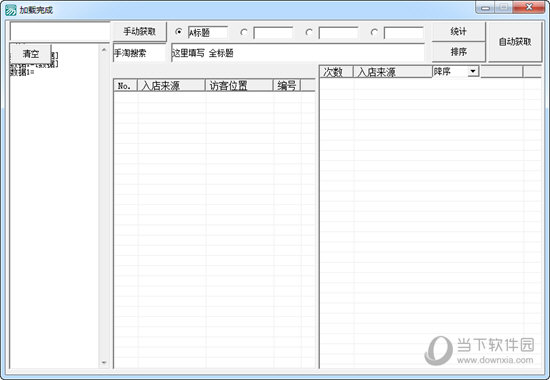Open the 降序 sort order dropdown
The height and width of the screenshot is (380, 550).
(x=473, y=72)
